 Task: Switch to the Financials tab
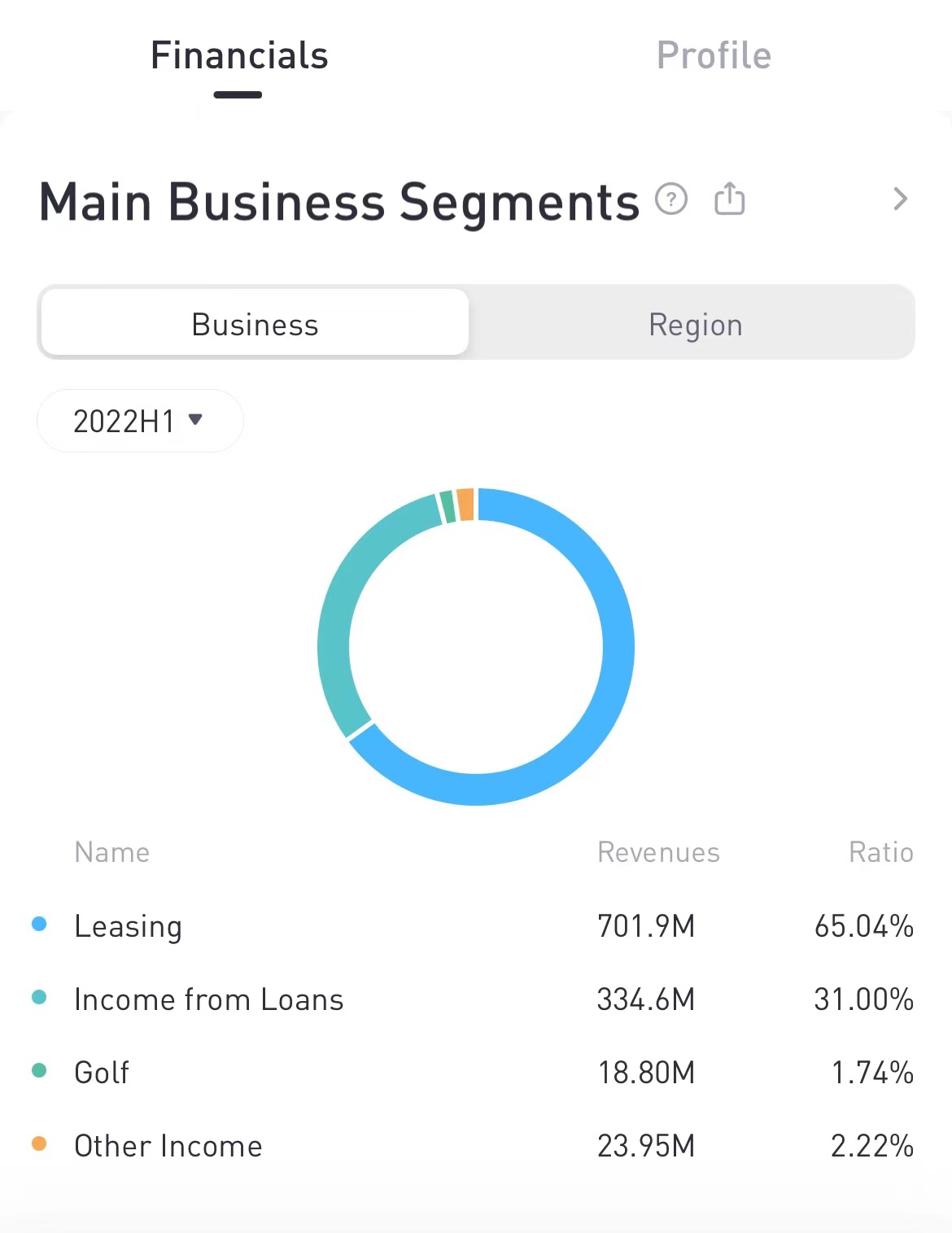239,56
